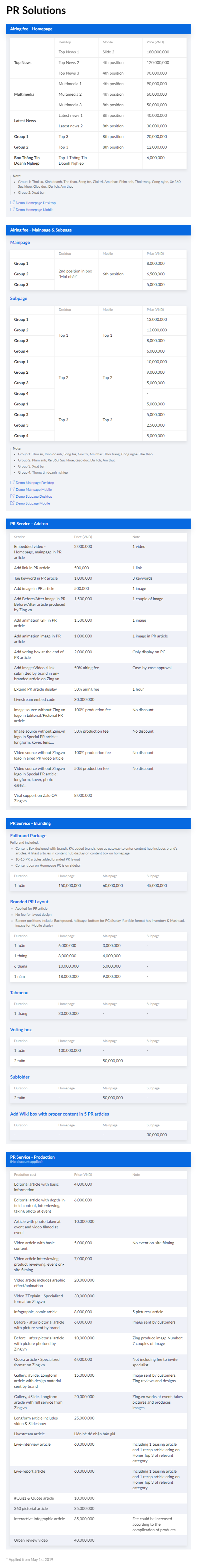Open the Demo Homepage Desktop link
Viewport: 203px width, 1568px height.
(x=35, y=203)
